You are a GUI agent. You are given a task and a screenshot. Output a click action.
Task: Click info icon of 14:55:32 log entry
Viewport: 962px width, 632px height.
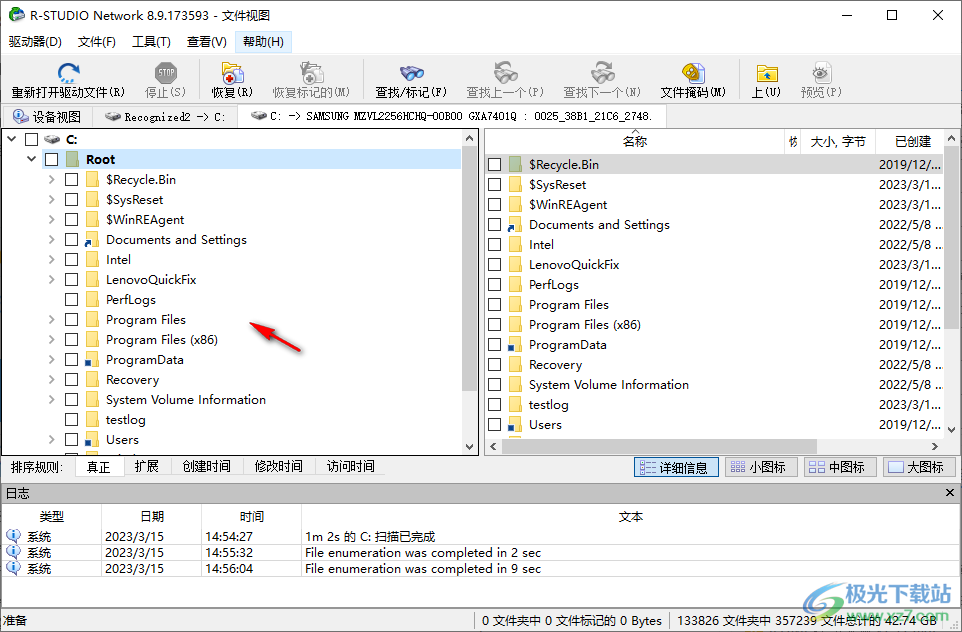(x=13, y=552)
